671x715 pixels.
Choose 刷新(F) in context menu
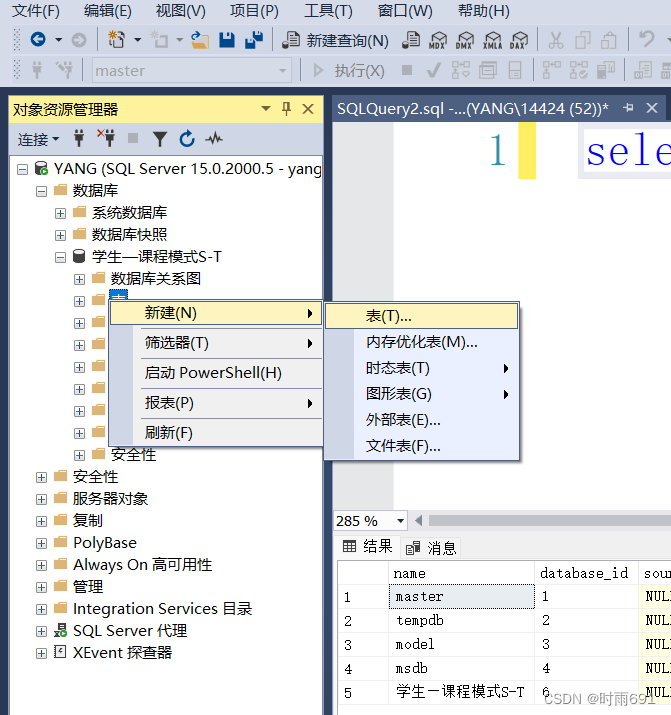pyautogui.click(x=216, y=433)
